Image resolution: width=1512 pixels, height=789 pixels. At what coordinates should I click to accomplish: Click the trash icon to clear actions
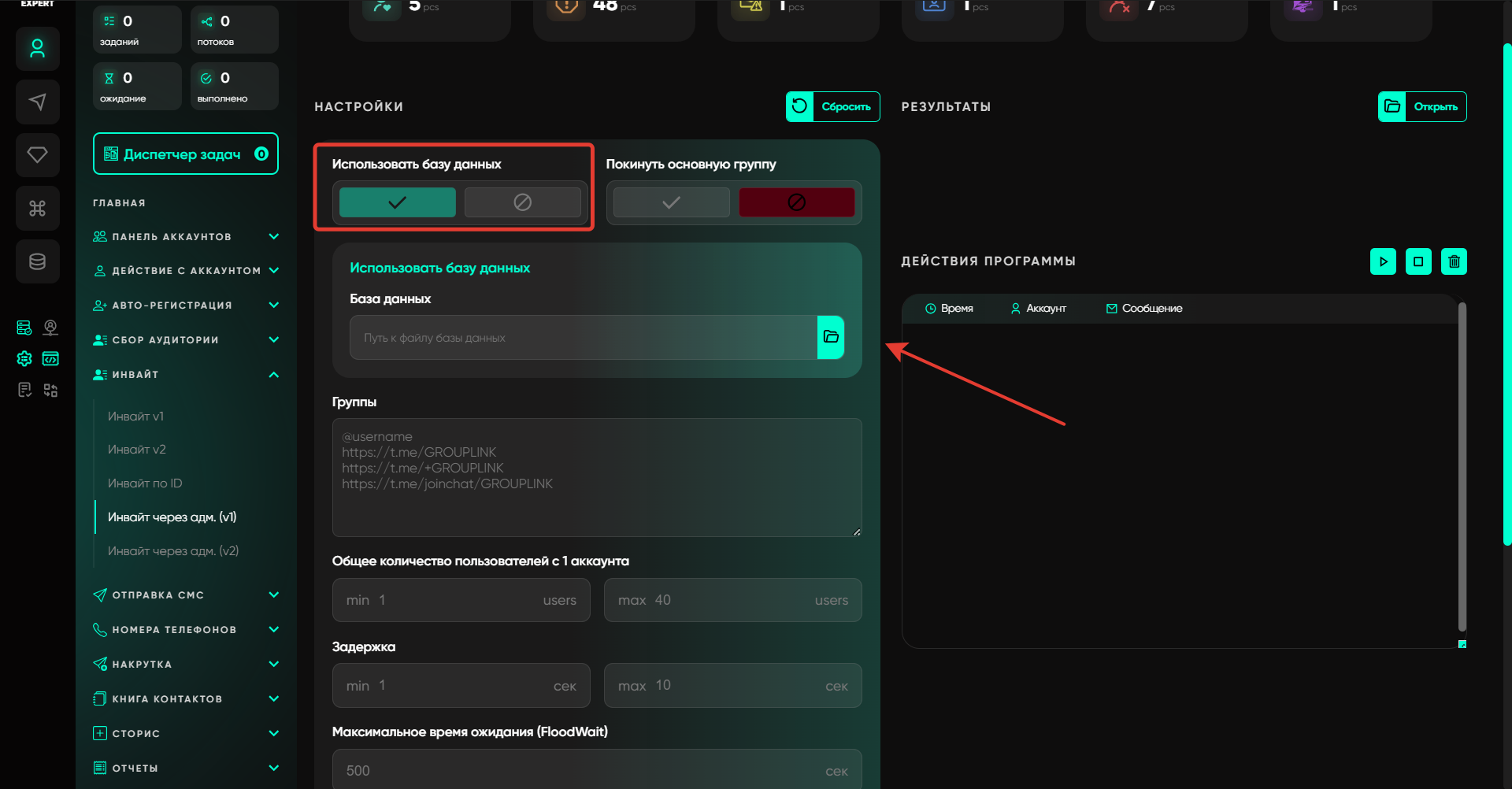coord(1454,261)
